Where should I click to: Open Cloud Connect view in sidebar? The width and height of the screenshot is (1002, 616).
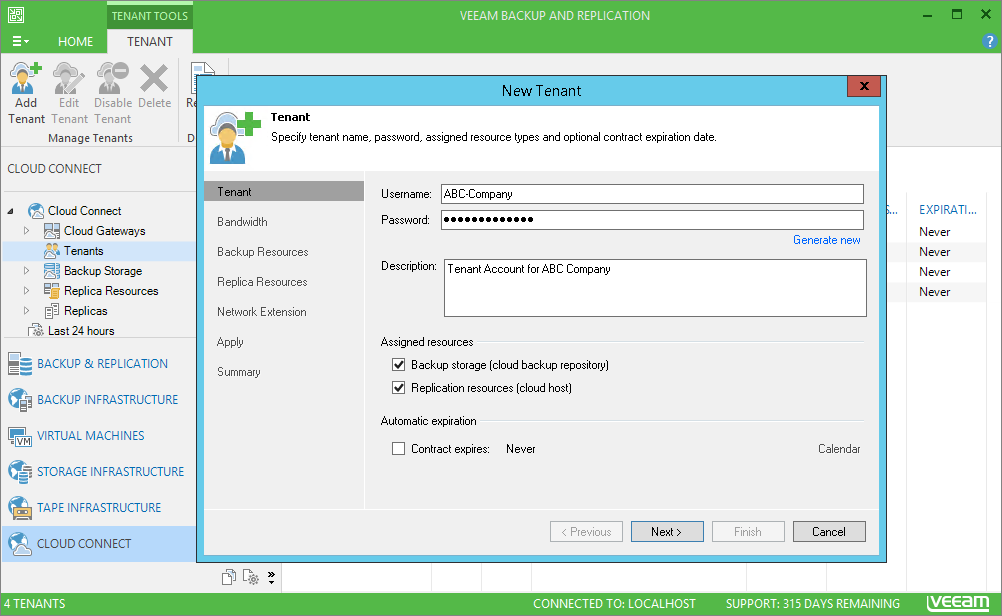98,544
